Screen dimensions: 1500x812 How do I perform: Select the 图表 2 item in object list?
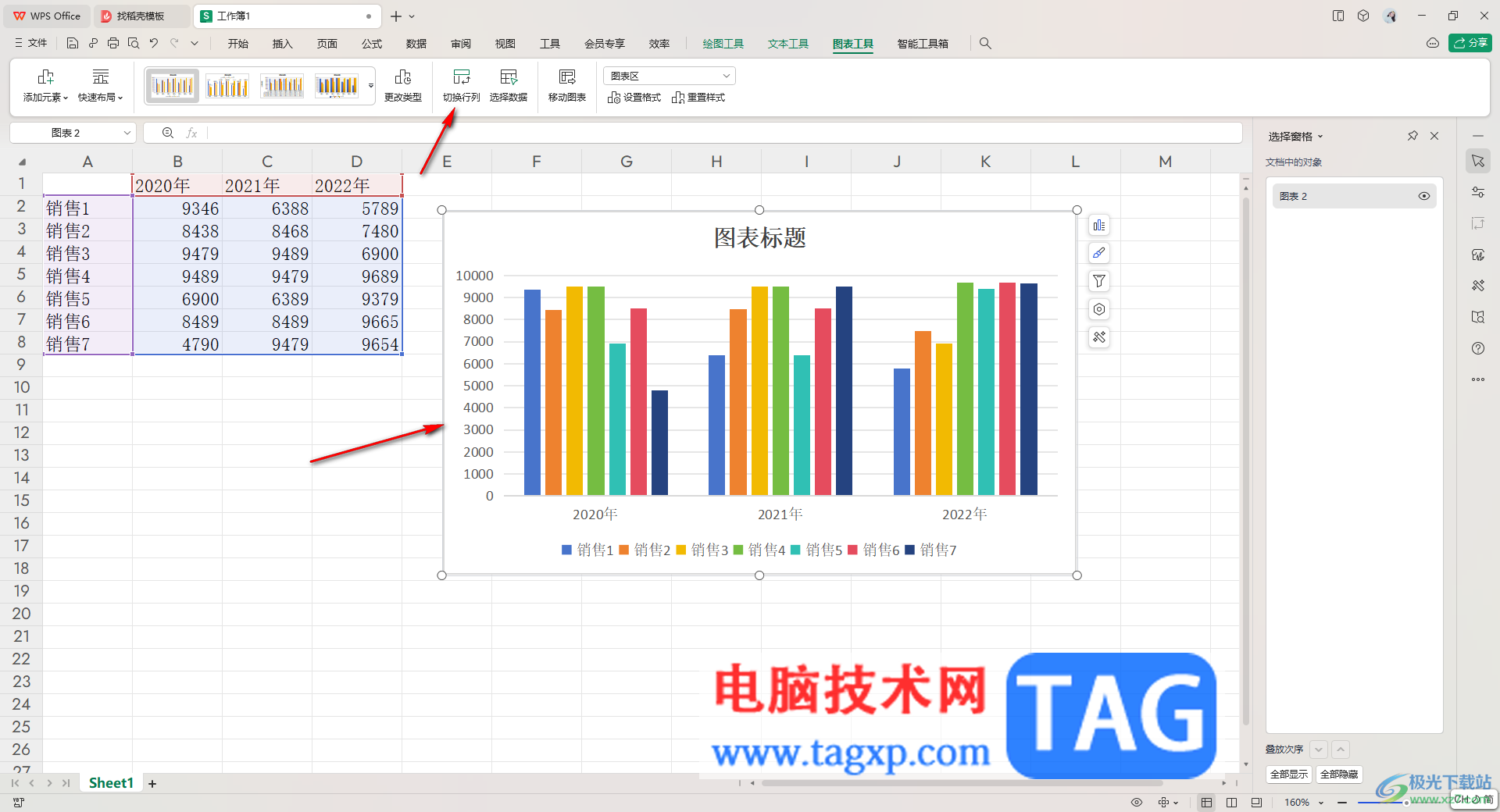click(1354, 196)
